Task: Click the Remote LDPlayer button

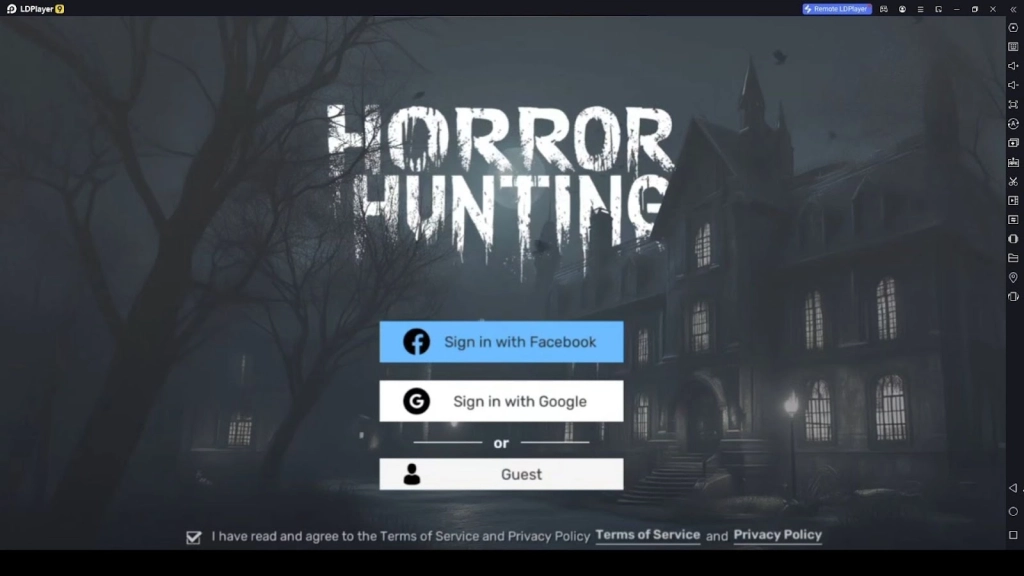Action: click(x=837, y=9)
